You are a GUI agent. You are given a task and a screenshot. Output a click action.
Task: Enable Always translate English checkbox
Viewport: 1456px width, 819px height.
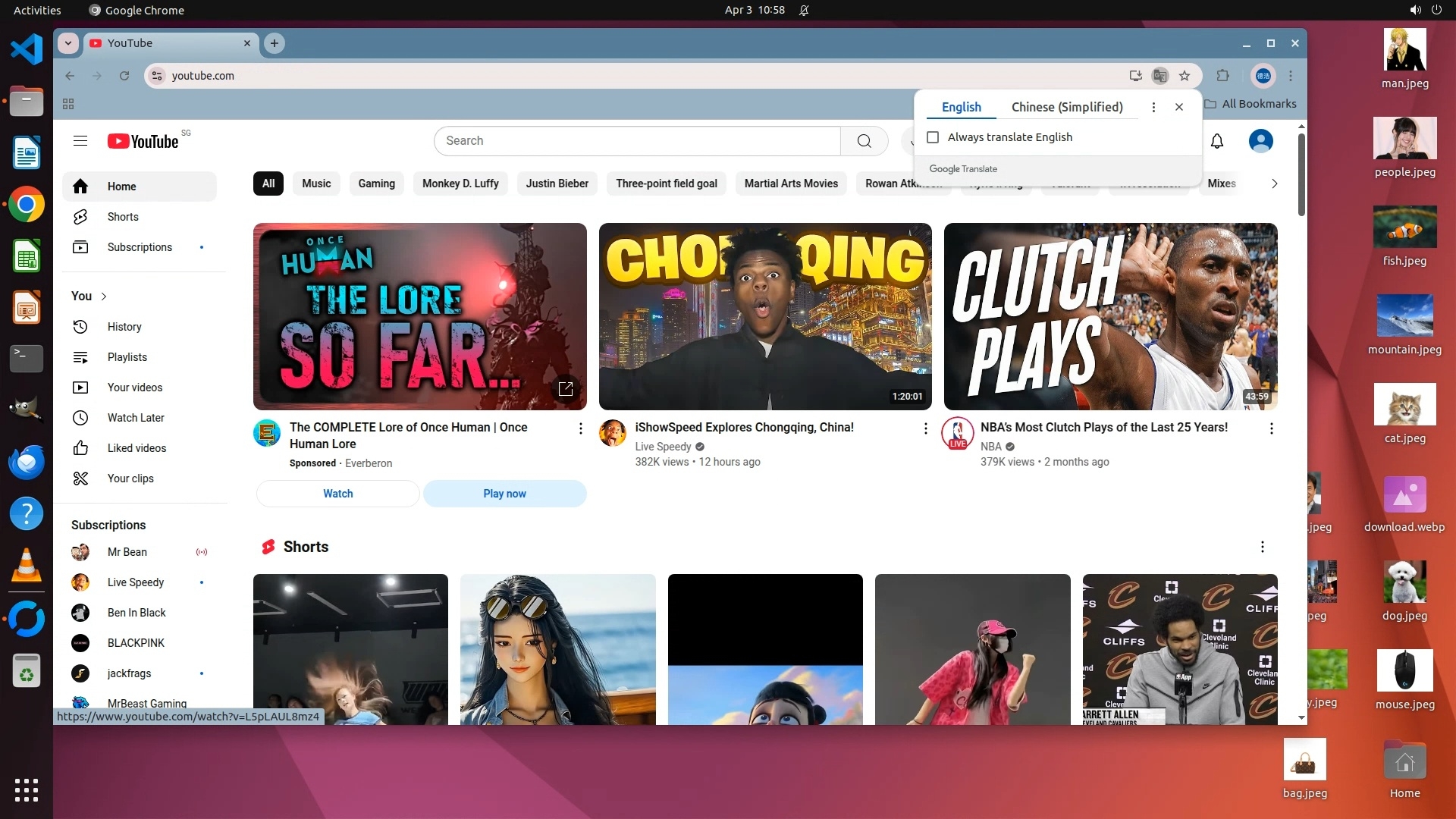pyautogui.click(x=933, y=137)
